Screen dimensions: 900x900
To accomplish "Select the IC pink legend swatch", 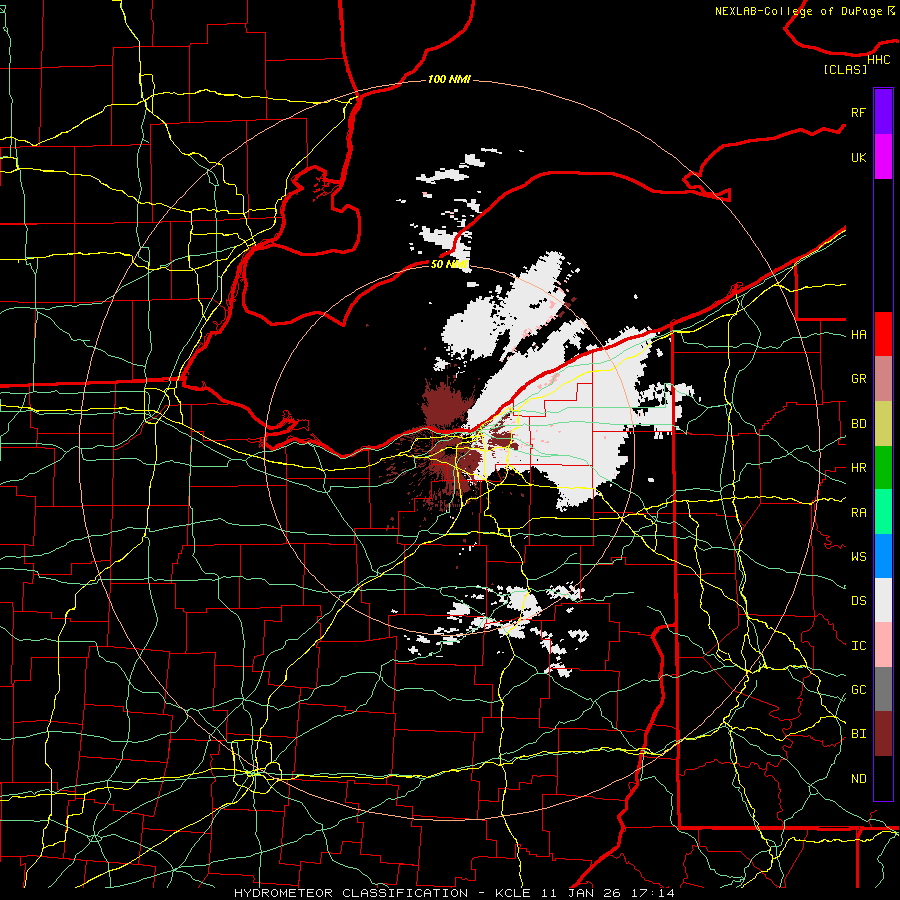I will 883,645.
